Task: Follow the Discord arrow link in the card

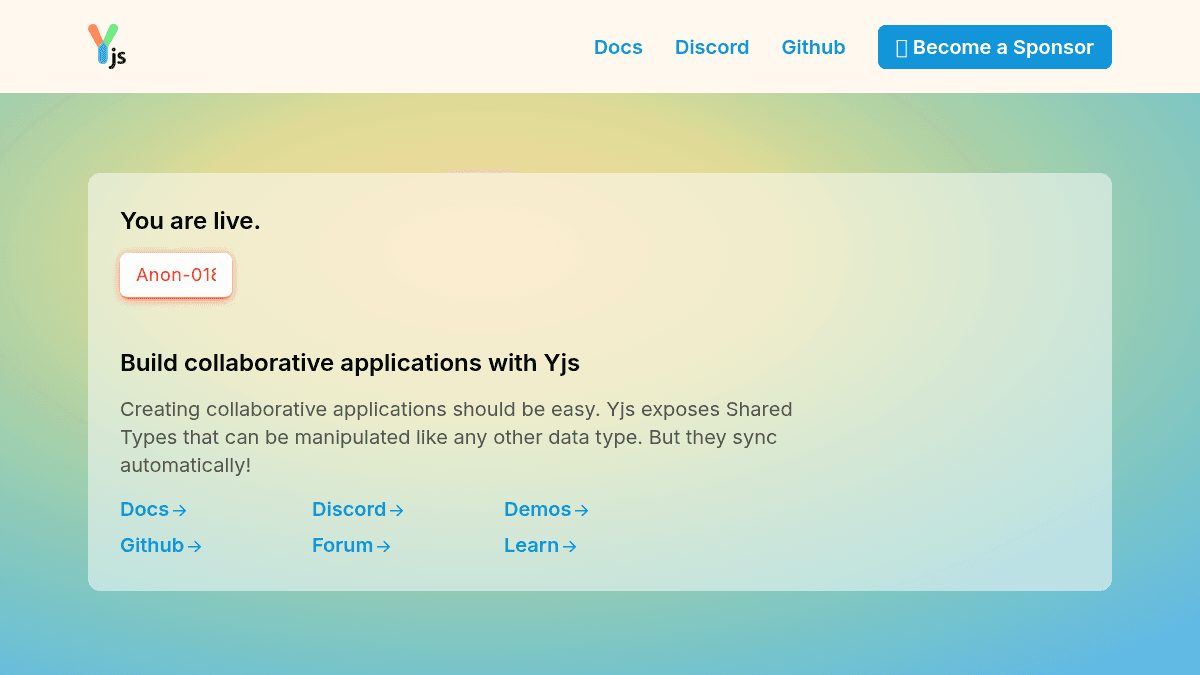Action: point(358,510)
